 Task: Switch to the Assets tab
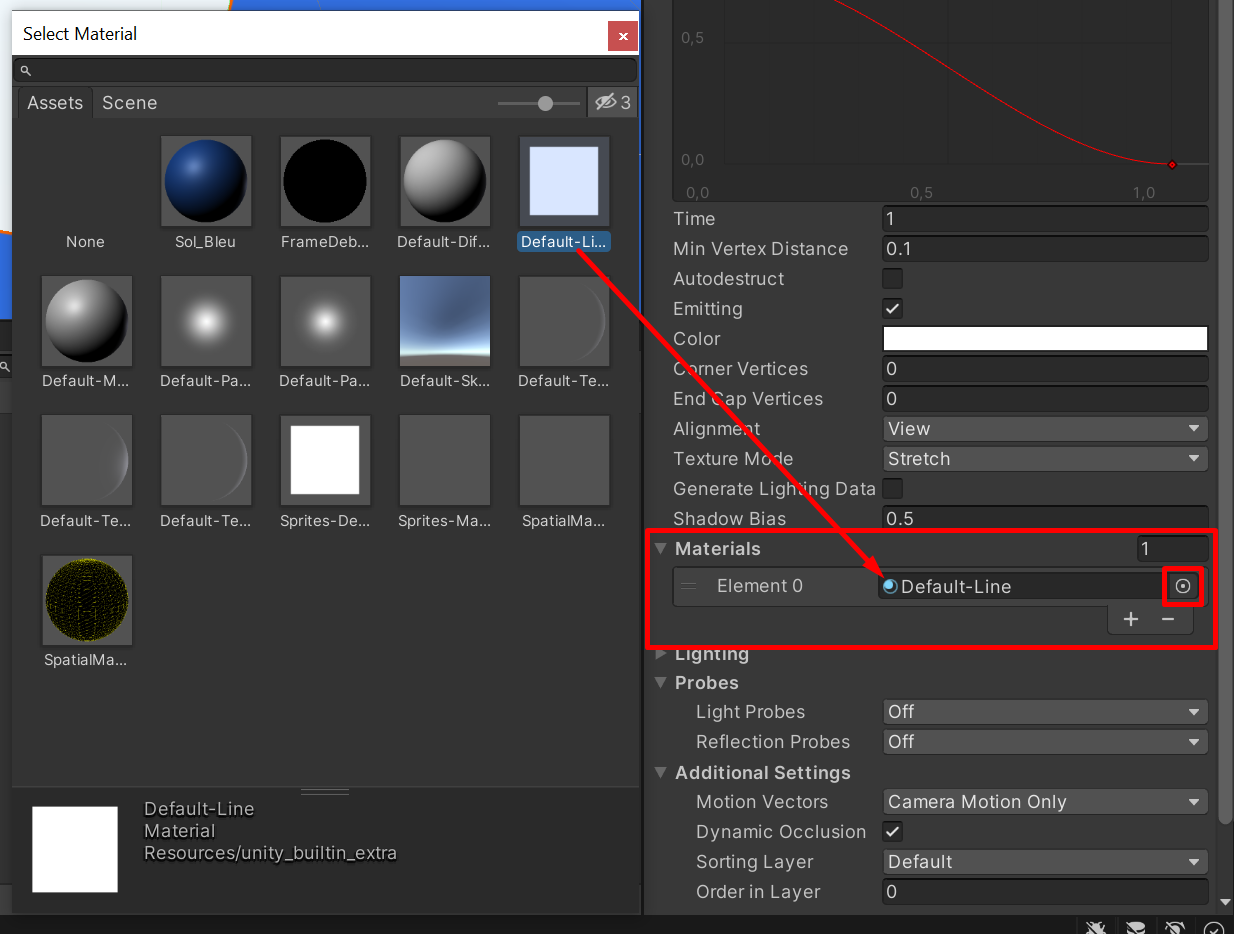pos(55,103)
